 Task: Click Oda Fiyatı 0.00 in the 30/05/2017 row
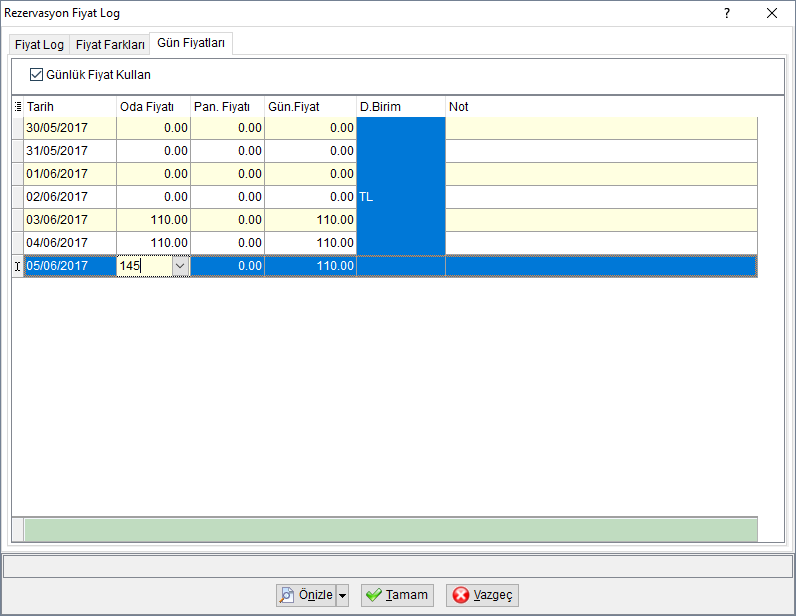tap(153, 128)
